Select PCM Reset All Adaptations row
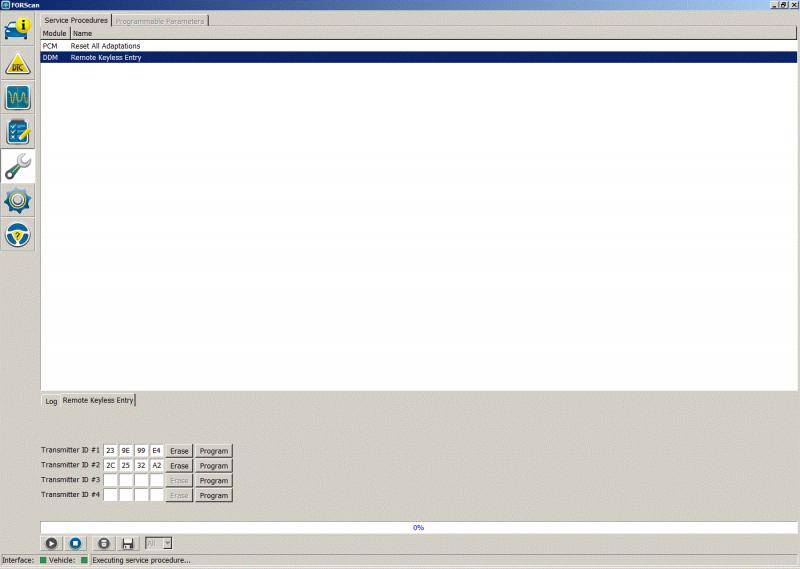800x569 pixels. pyautogui.click(x=105, y=46)
